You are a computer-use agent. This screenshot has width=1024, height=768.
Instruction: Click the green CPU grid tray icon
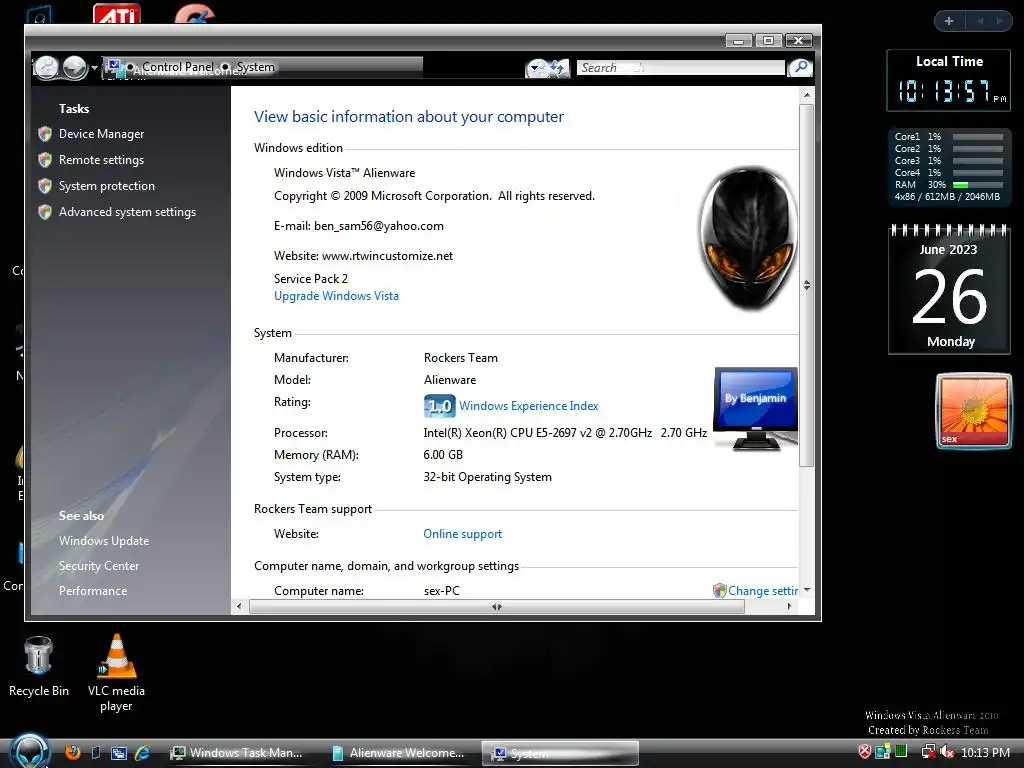pos(901,751)
